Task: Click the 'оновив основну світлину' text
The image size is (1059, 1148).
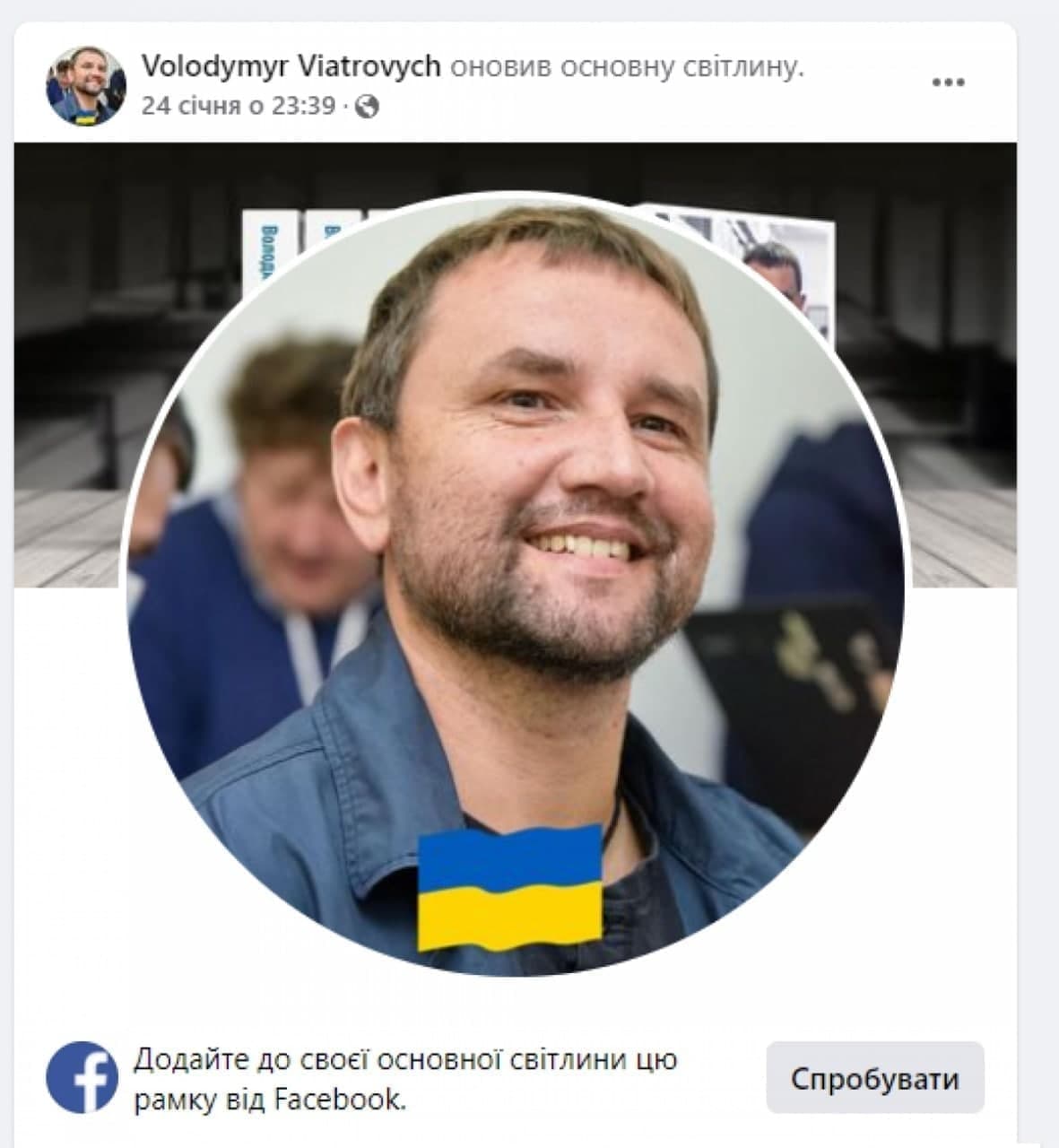Action: coord(626,66)
